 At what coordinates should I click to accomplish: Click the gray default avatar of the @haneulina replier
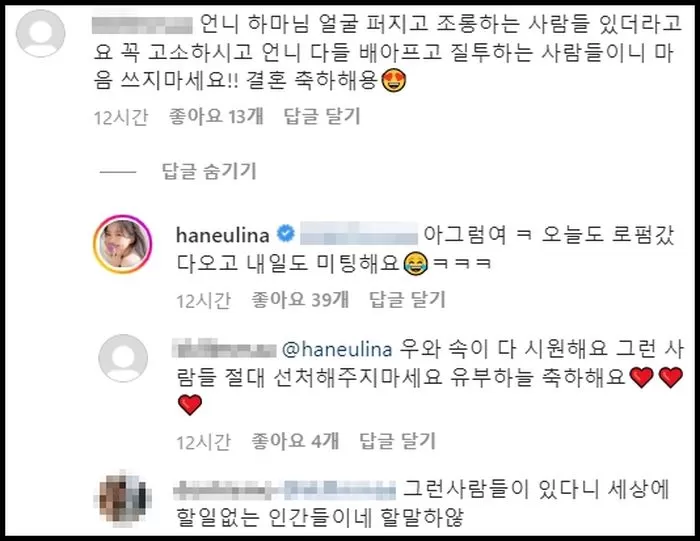pyautogui.click(x=123, y=358)
